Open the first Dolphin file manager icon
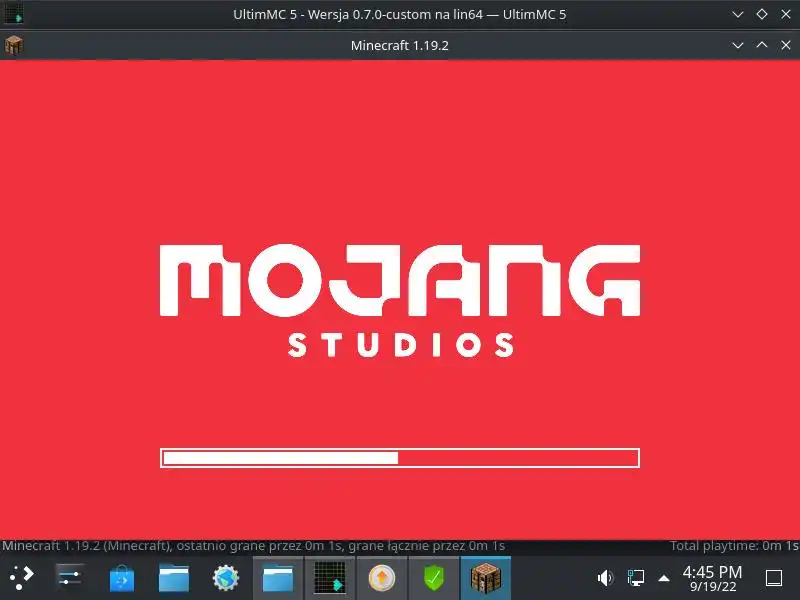800x600 pixels. (174, 578)
